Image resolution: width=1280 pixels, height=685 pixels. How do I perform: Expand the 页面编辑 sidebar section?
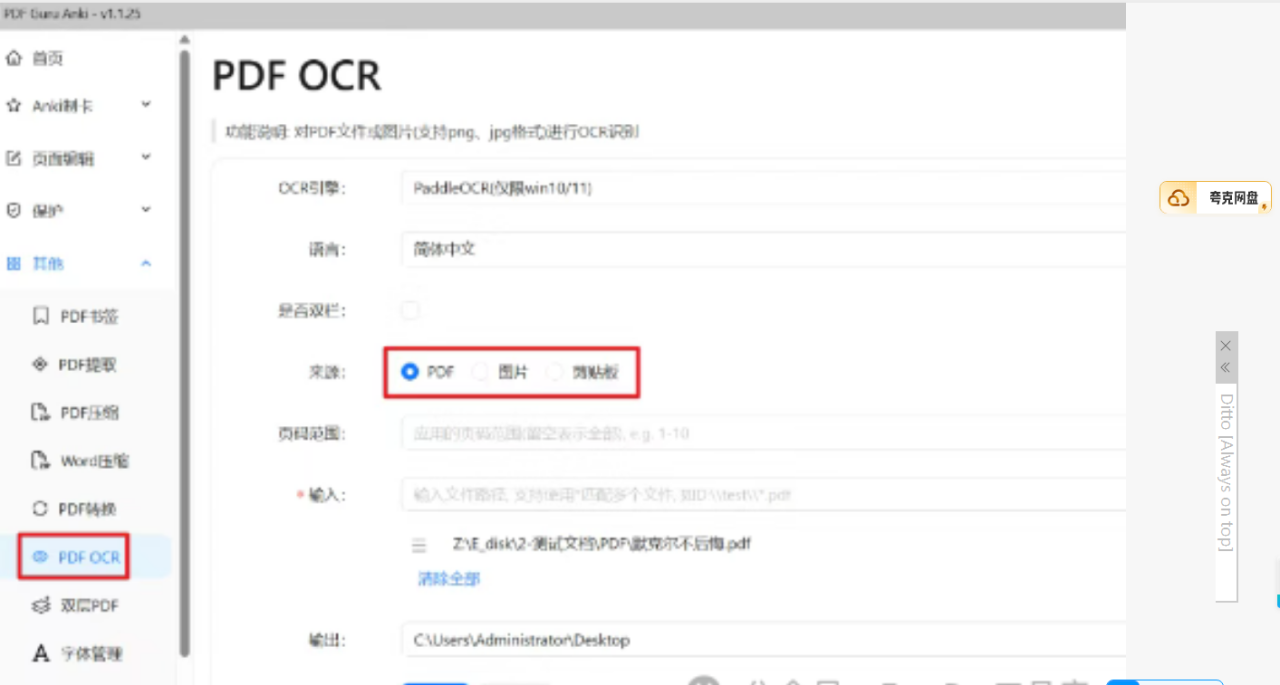[x=146, y=158]
